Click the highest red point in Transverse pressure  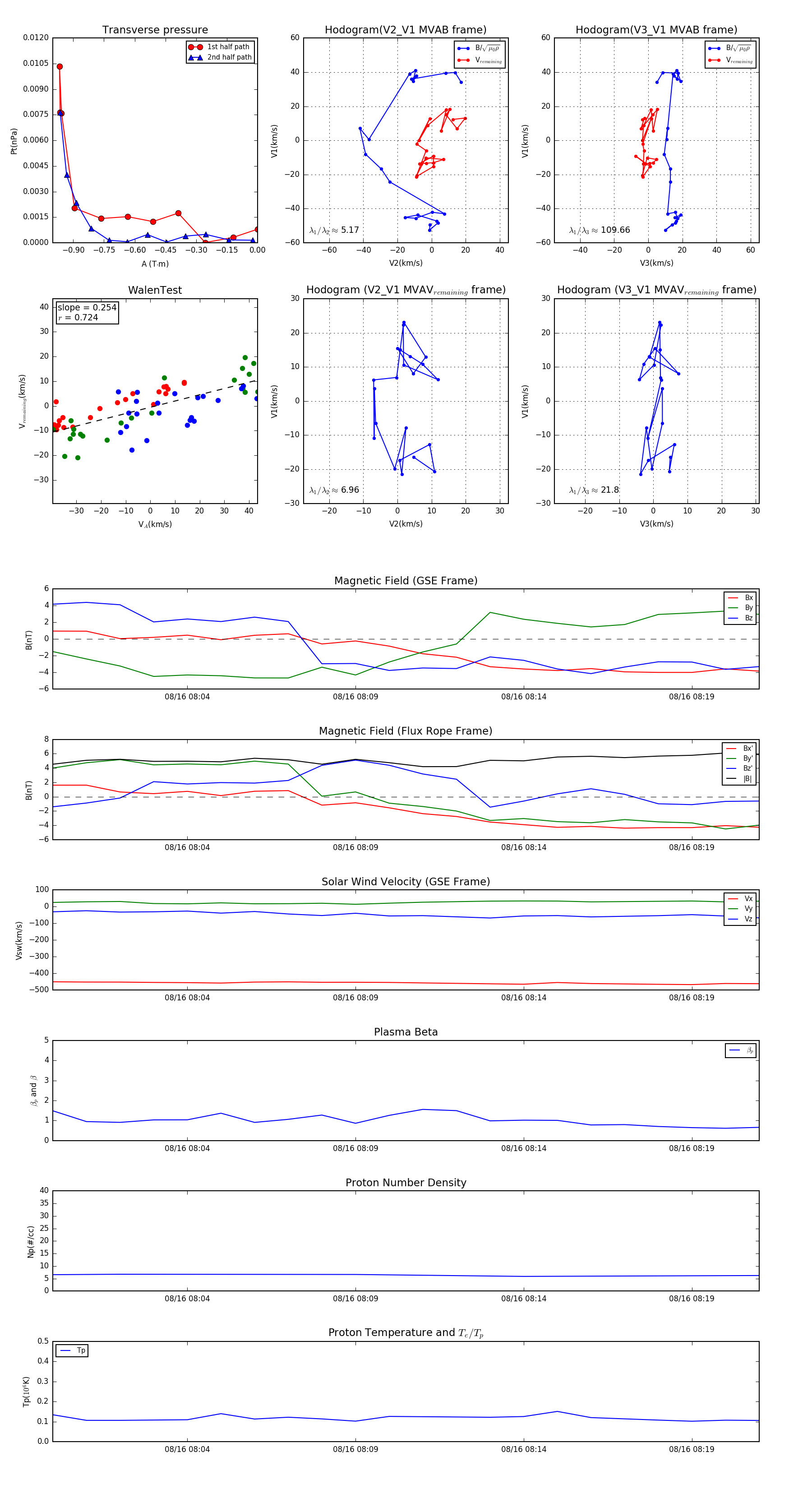click(60, 67)
